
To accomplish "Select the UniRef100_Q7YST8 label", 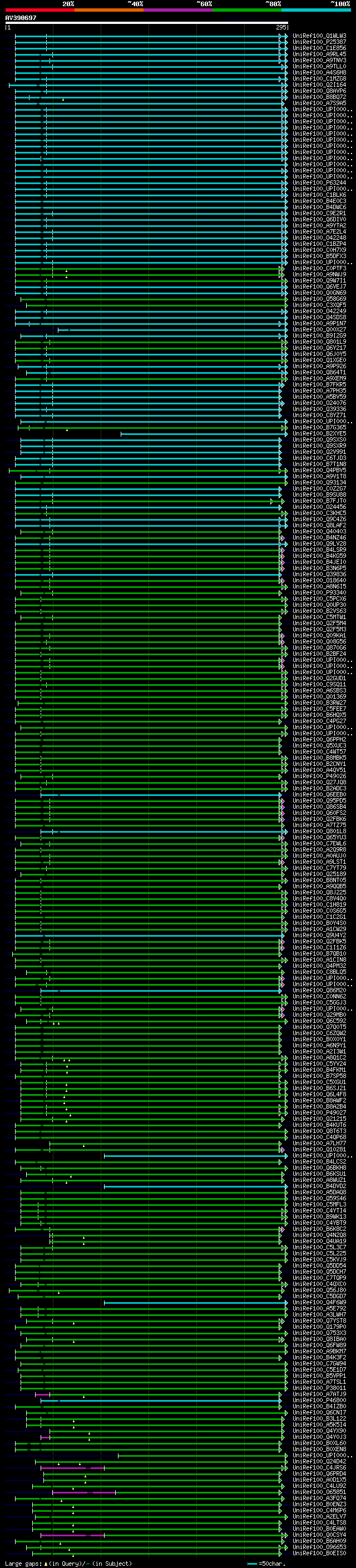I will (x=319, y=1321).
